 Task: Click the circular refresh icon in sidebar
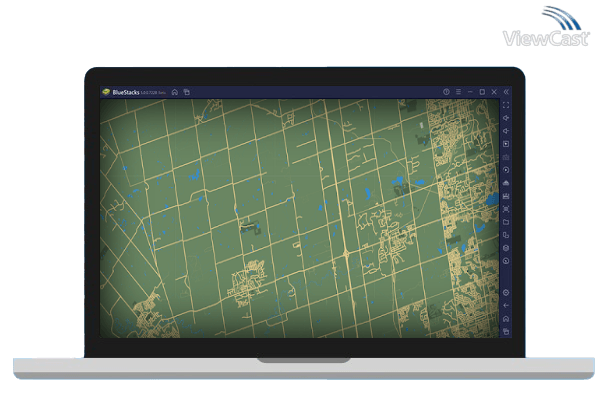point(506,261)
